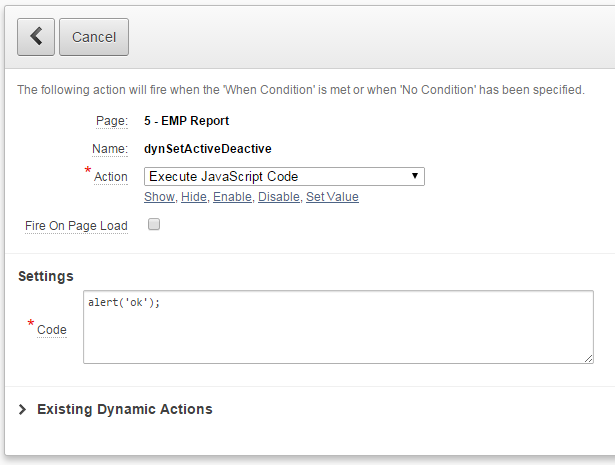Image resolution: width=615 pixels, height=465 pixels.
Task: Click inside the Code text area
Action: tap(338, 327)
